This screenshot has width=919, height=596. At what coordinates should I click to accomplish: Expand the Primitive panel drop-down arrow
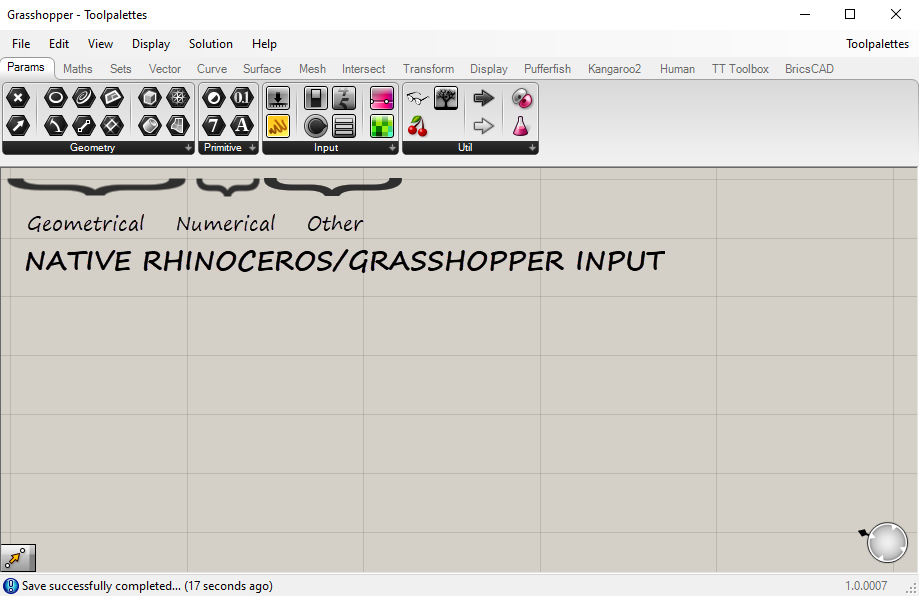tap(250, 147)
